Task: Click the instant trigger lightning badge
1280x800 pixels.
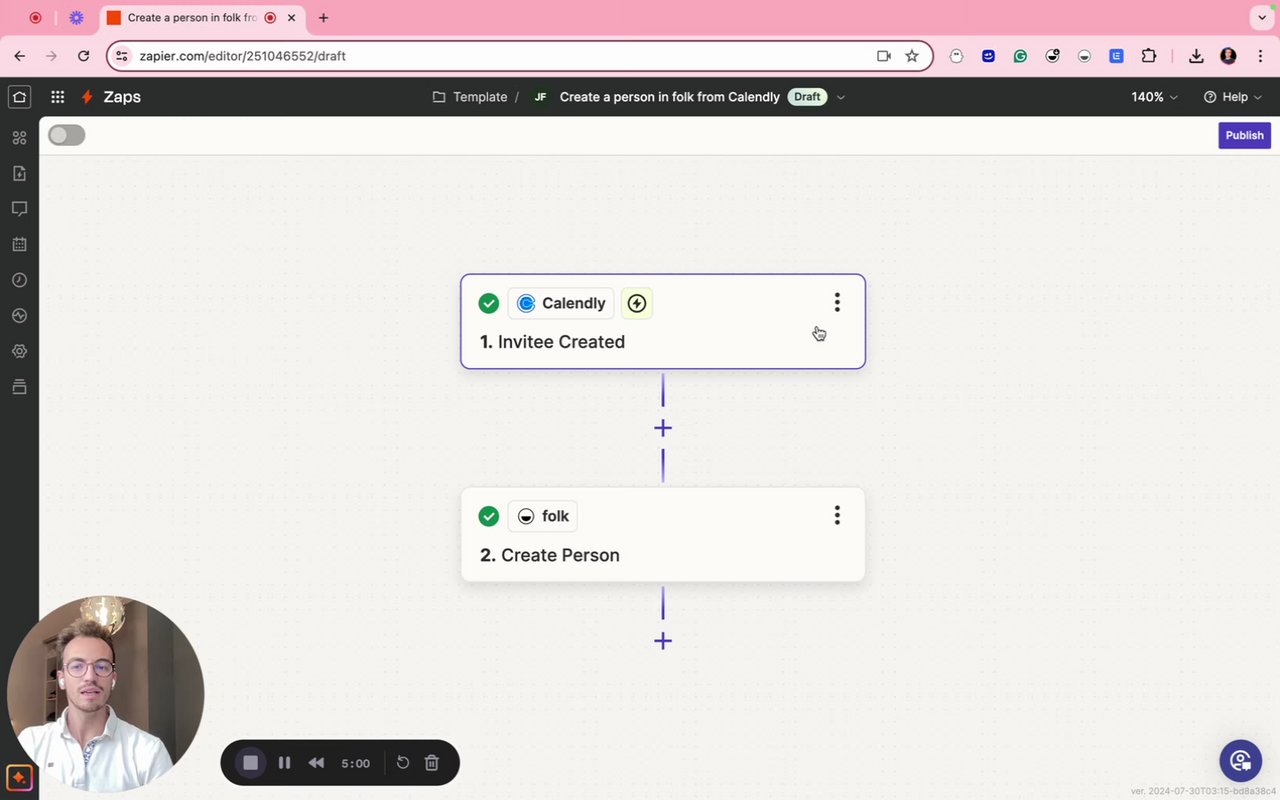Action: pyautogui.click(x=637, y=303)
